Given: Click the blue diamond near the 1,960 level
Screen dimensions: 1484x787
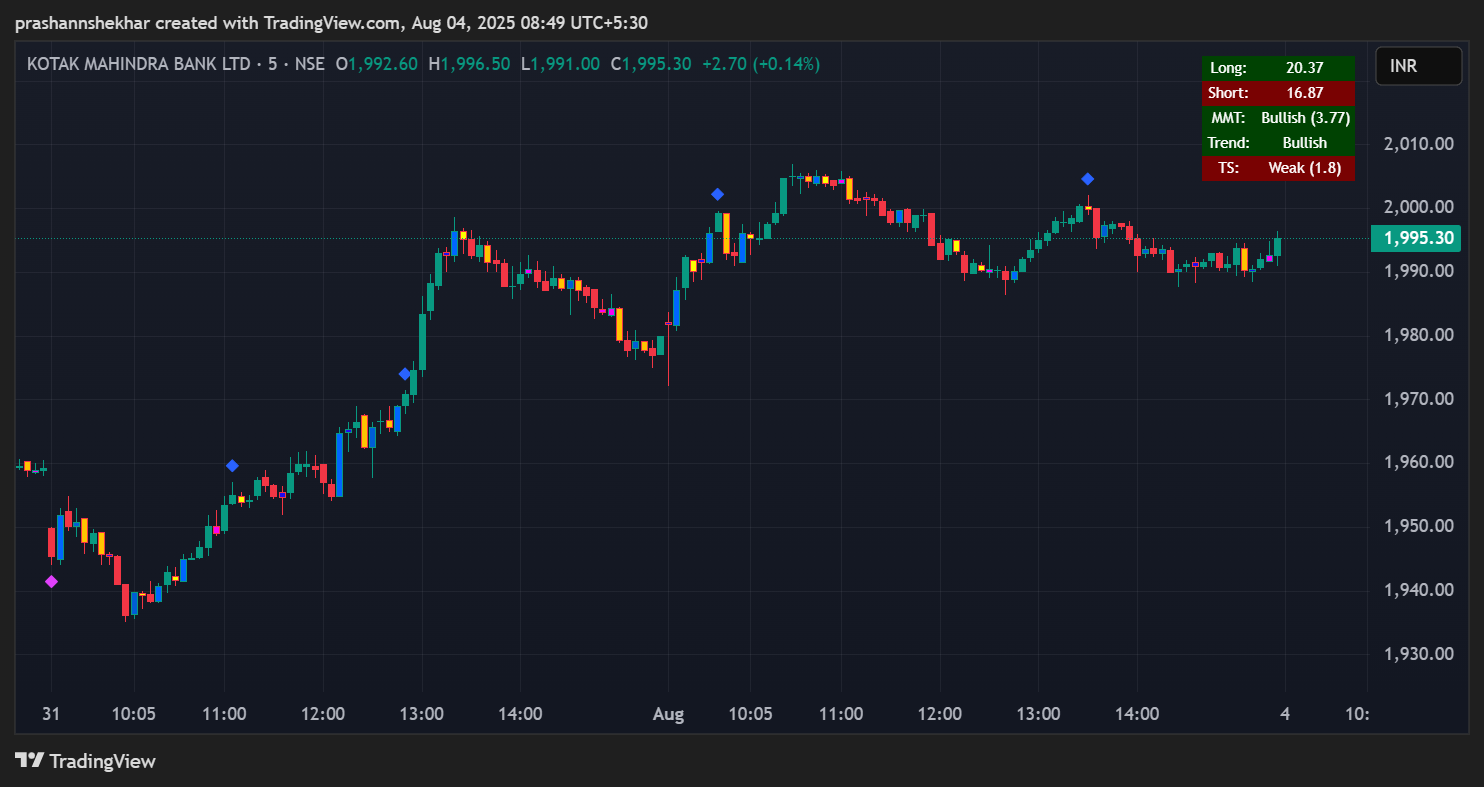Looking at the screenshot, I should pyautogui.click(x=232, y=465).
